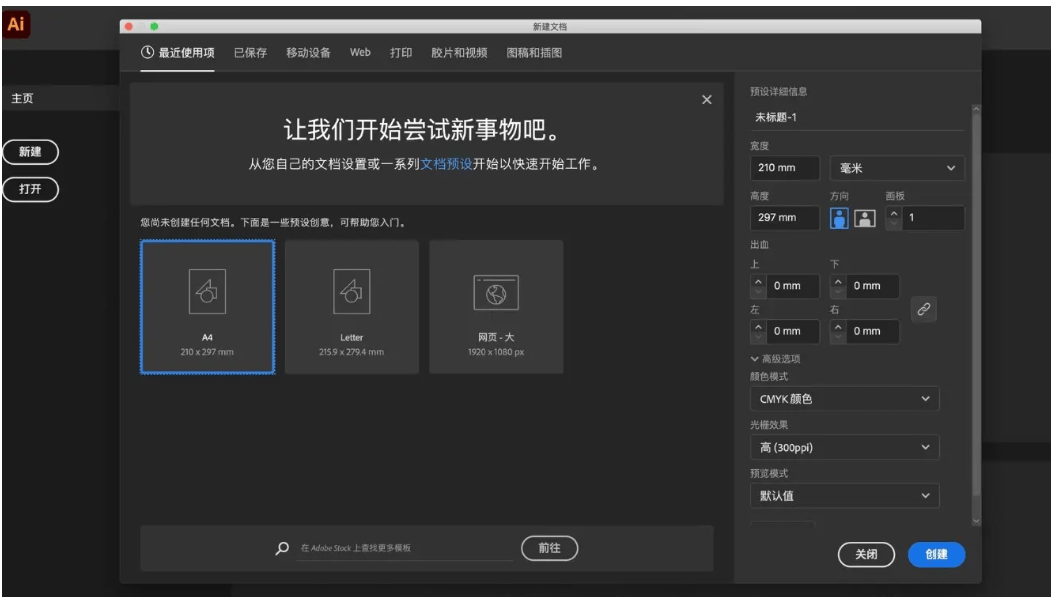Image resolution: width=1051 pixels, height=597 pixels.
Task: Increase the left (左) bleed value
Action: [758, 326]
